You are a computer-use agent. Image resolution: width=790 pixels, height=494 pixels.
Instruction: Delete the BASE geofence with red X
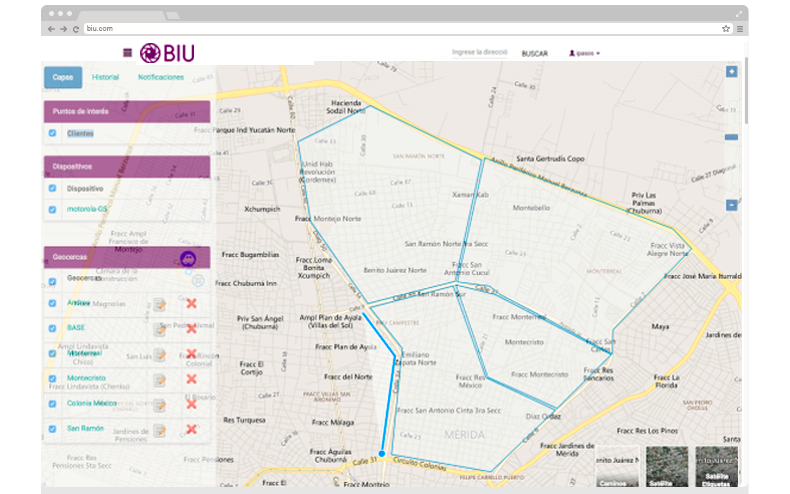191,328
